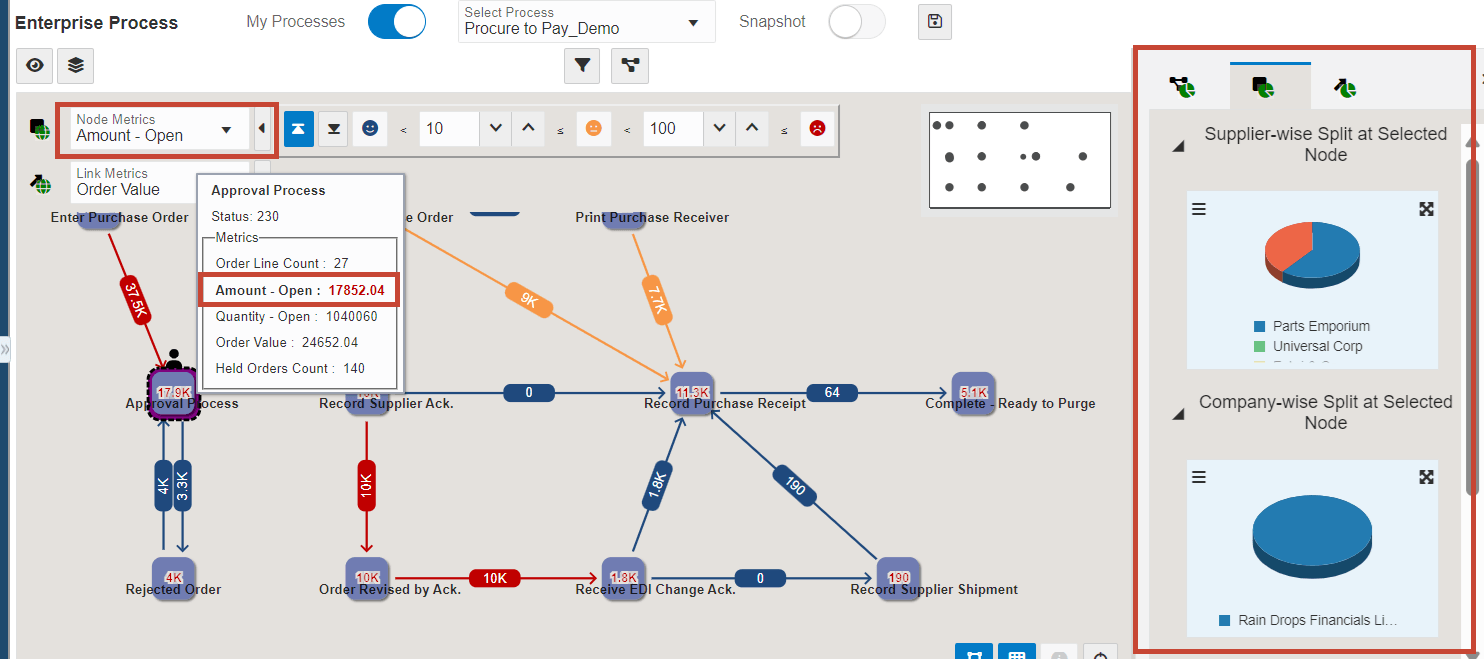Toggle the My Processes switch off

click(x=397, y=22)
